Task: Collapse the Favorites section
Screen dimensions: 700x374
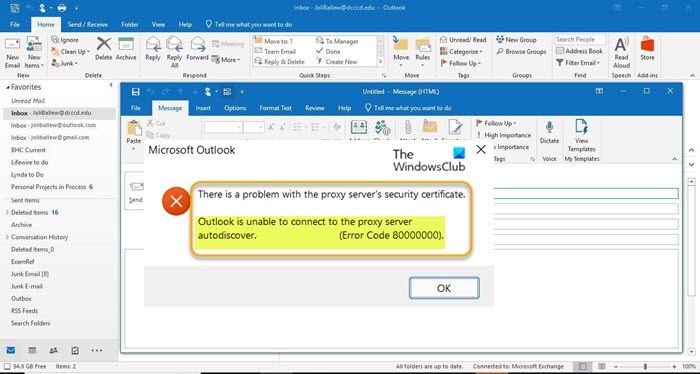Action: (x=8, y=87)
